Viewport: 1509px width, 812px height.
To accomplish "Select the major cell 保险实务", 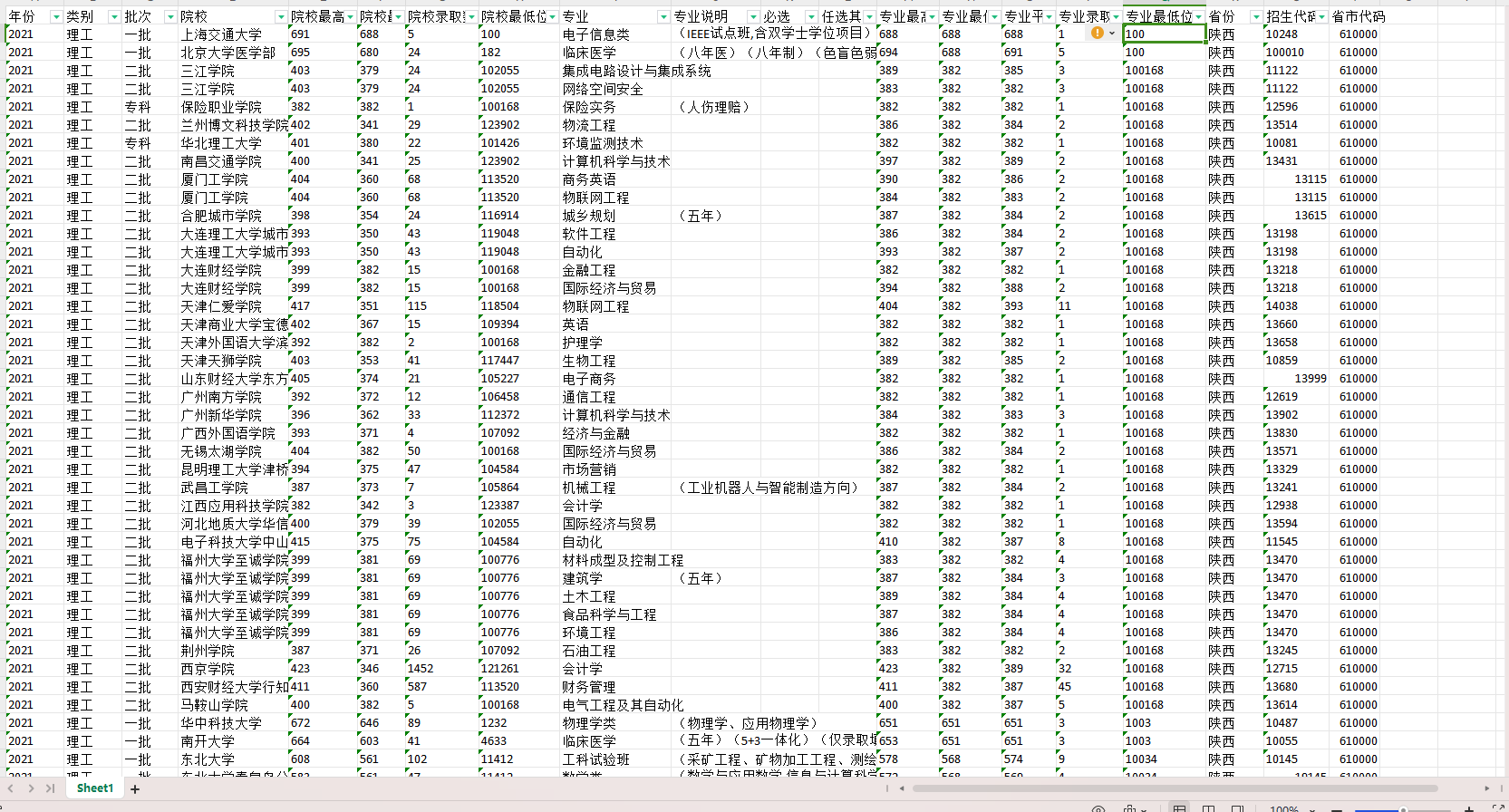I will [615, 107].
